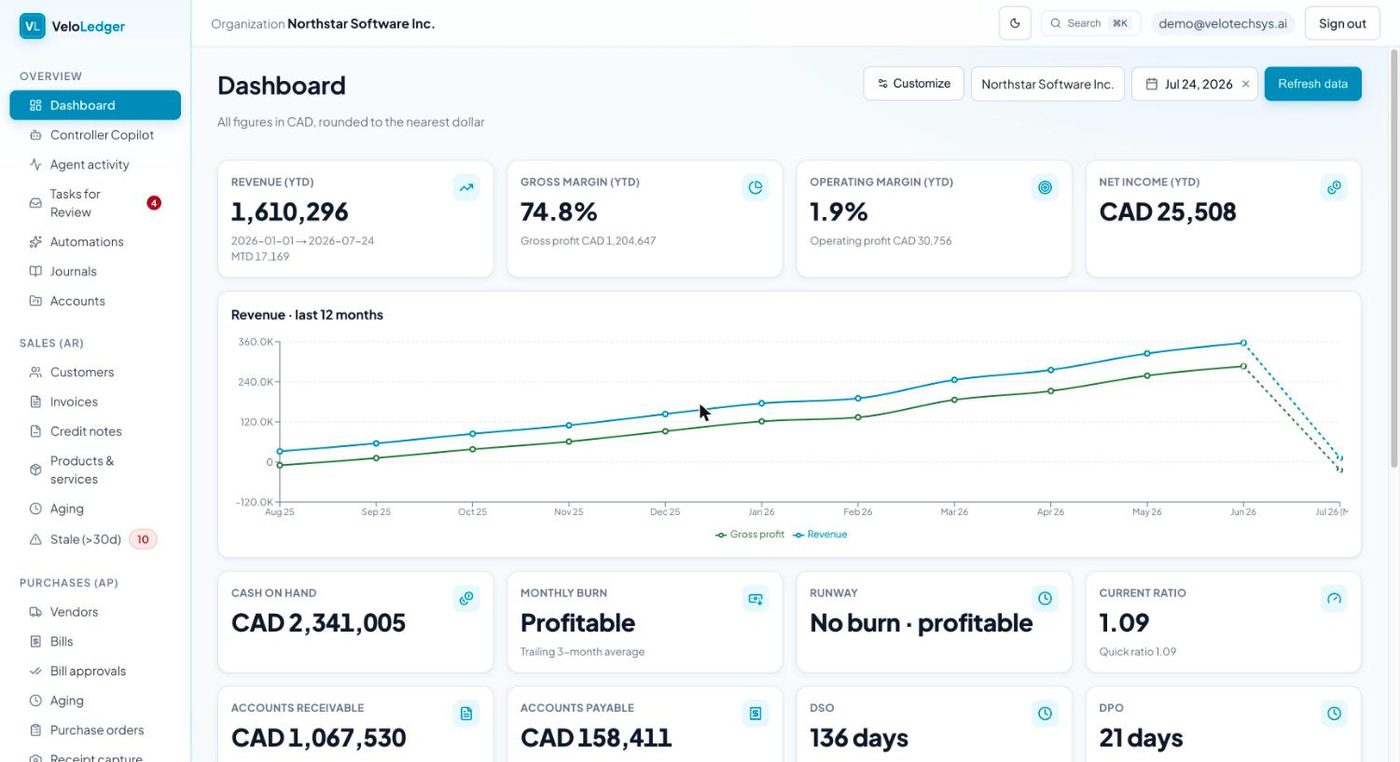1400x762 pixels.
Task: Click the Stale (>30d) warning icon
Action: pyautogui.click(x=36, y=539)
